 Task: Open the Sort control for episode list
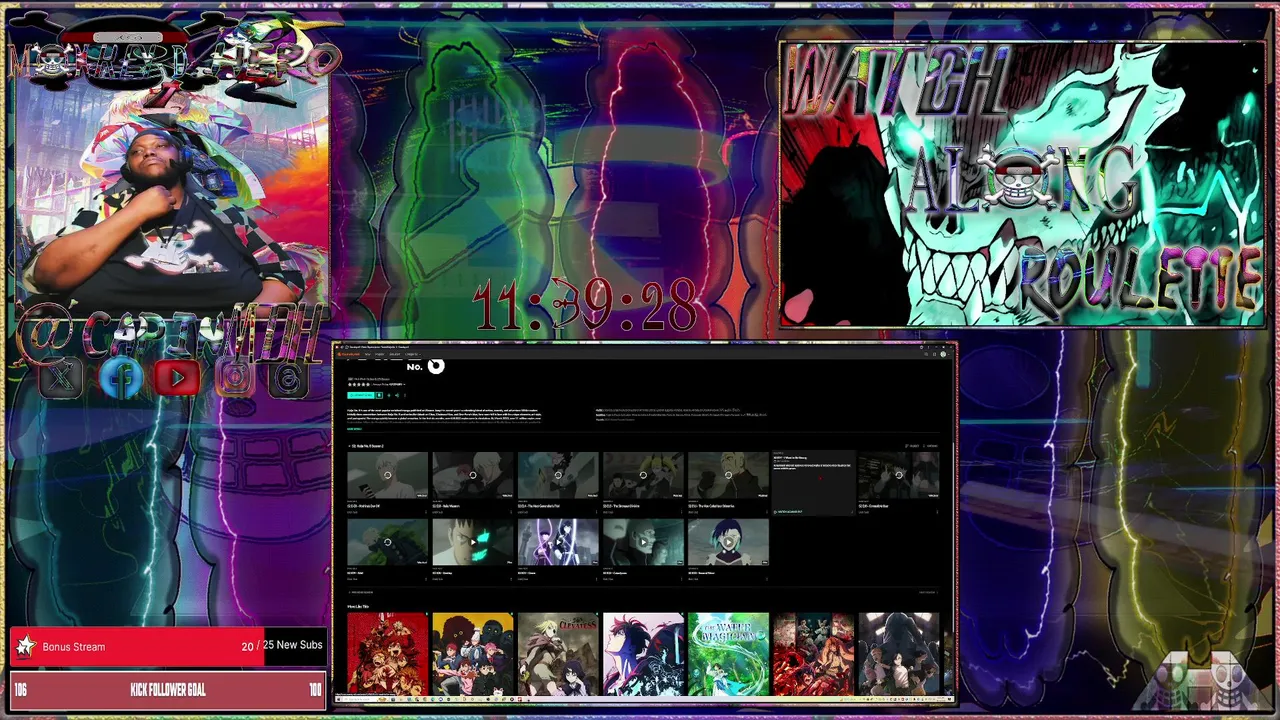(912, 446)
